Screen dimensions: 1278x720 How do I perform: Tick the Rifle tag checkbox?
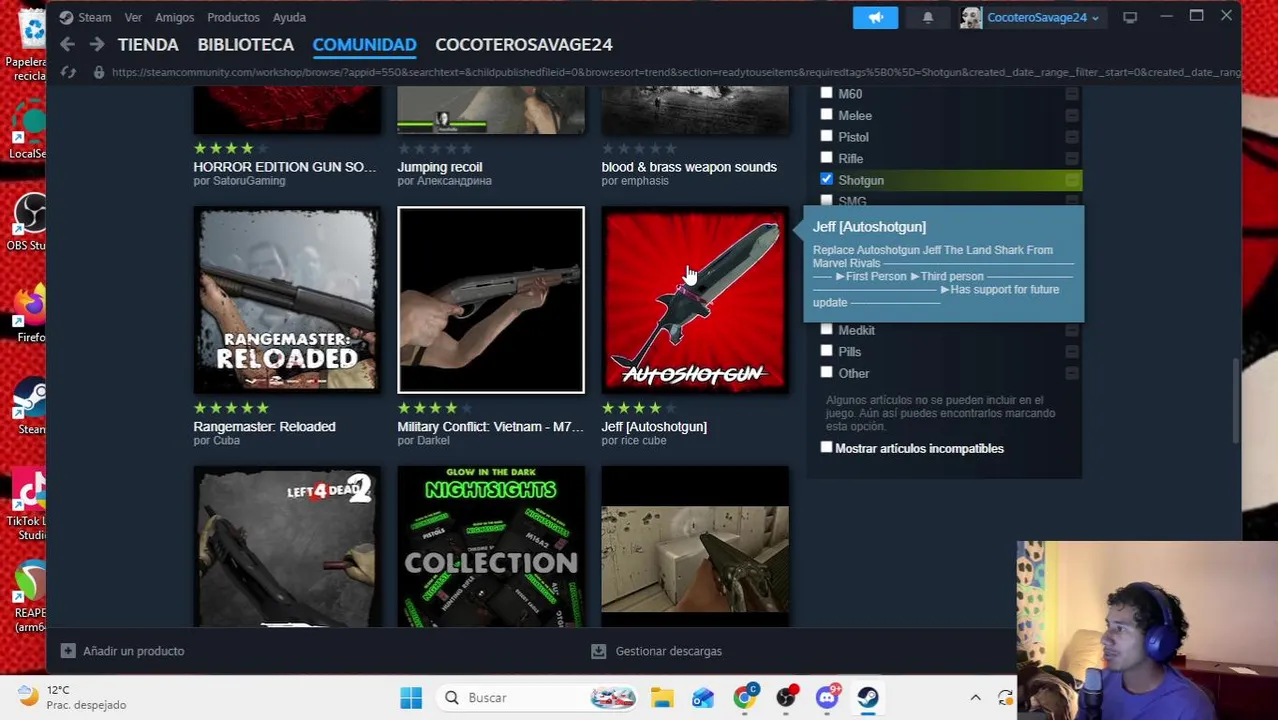pyautogui.click(x=826, y=158)
